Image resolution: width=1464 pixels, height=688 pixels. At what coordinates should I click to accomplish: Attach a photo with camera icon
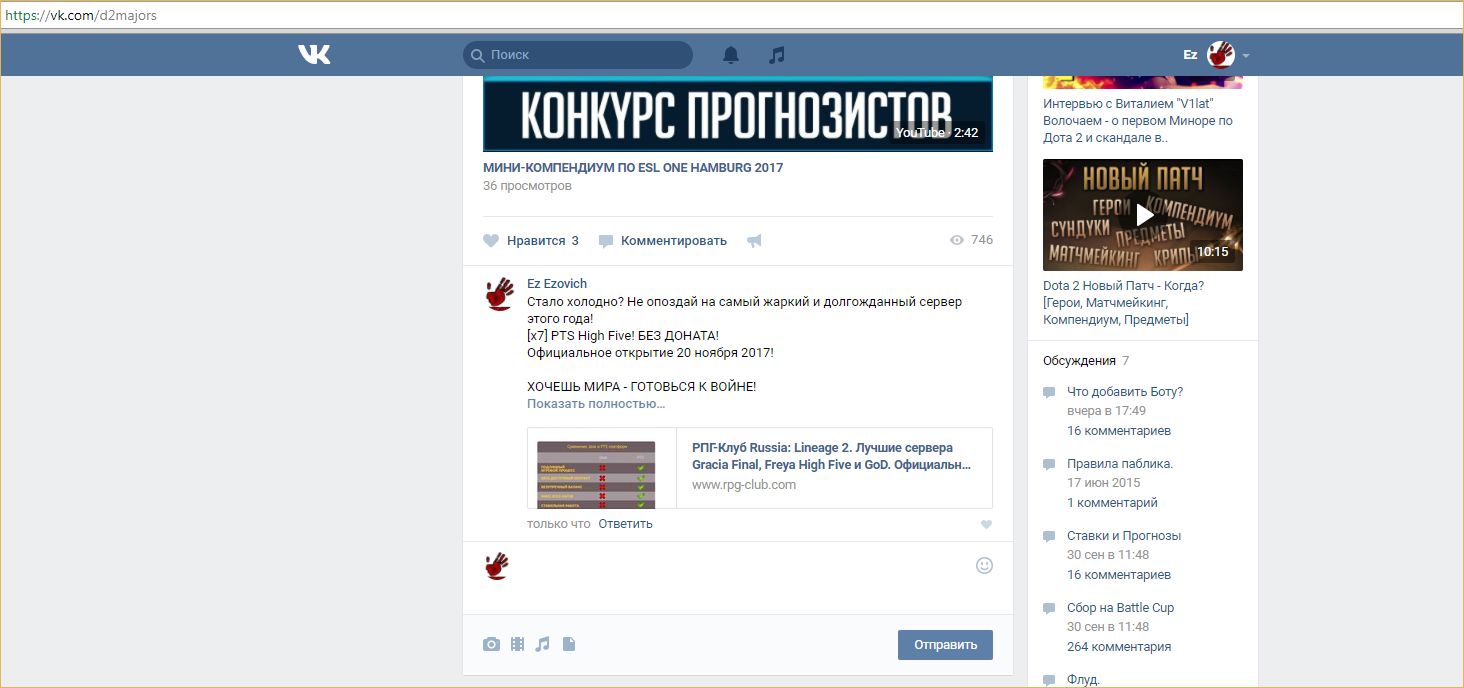click(491, 645)
